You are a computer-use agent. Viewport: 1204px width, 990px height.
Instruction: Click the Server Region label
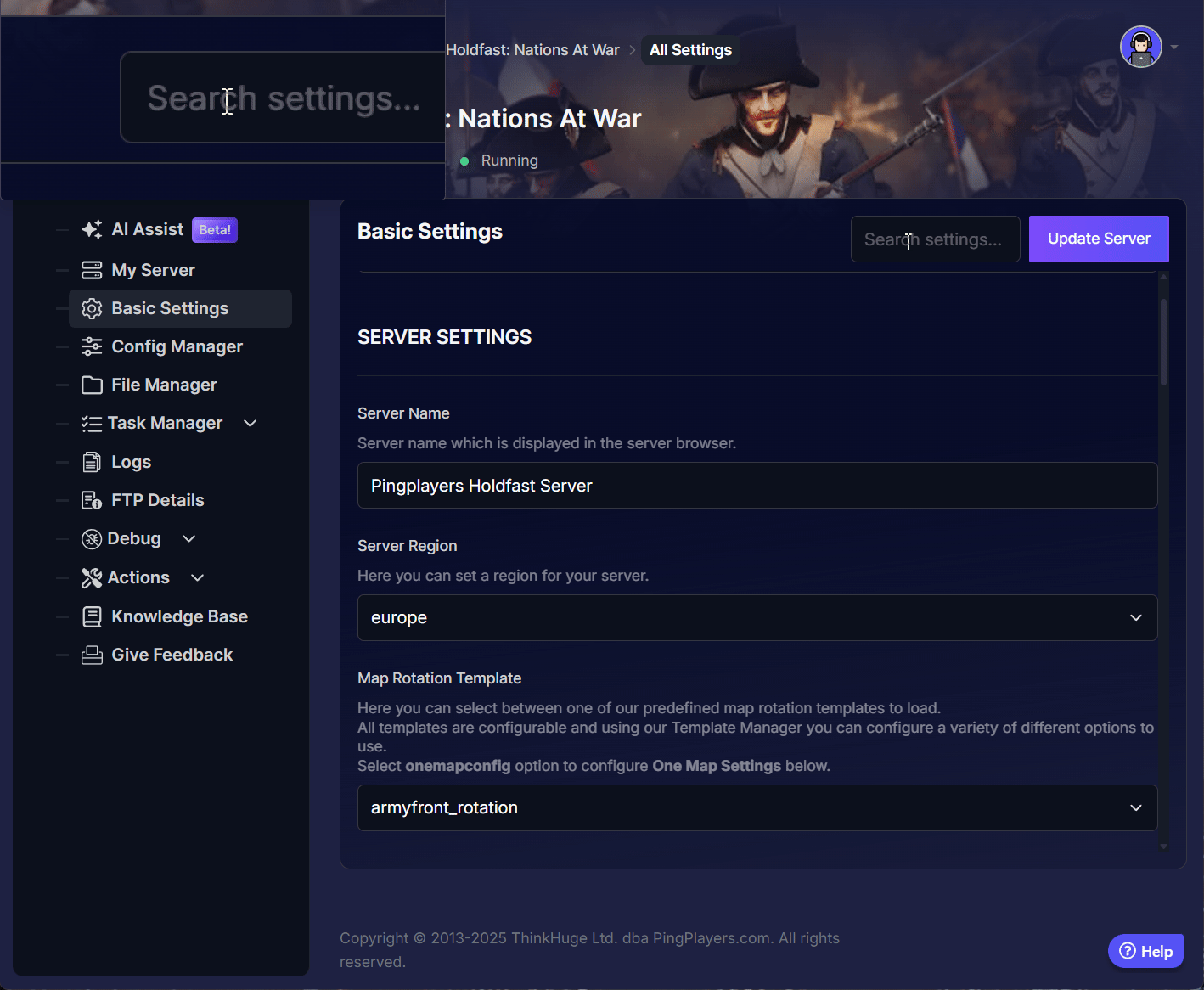pos(407,546)
